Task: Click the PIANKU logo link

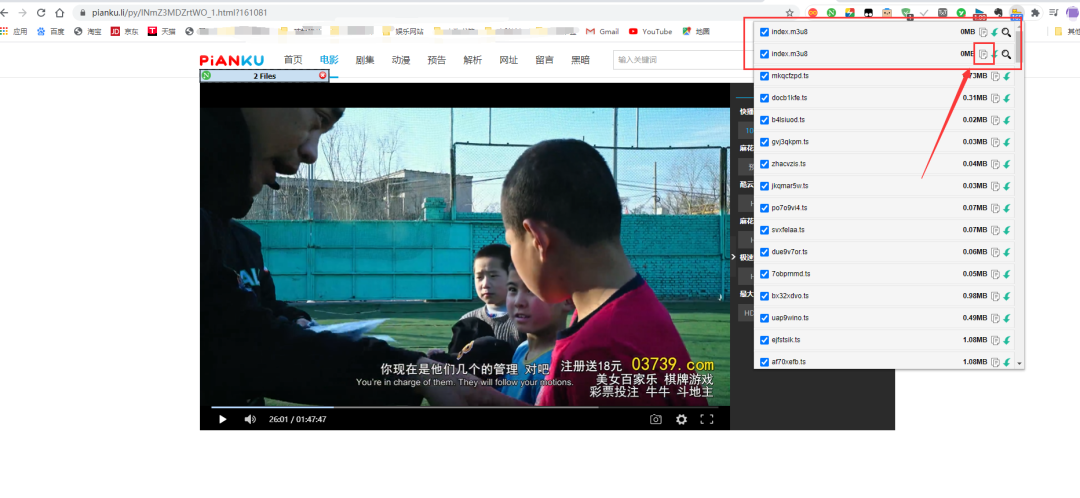Action: point(231,60)
